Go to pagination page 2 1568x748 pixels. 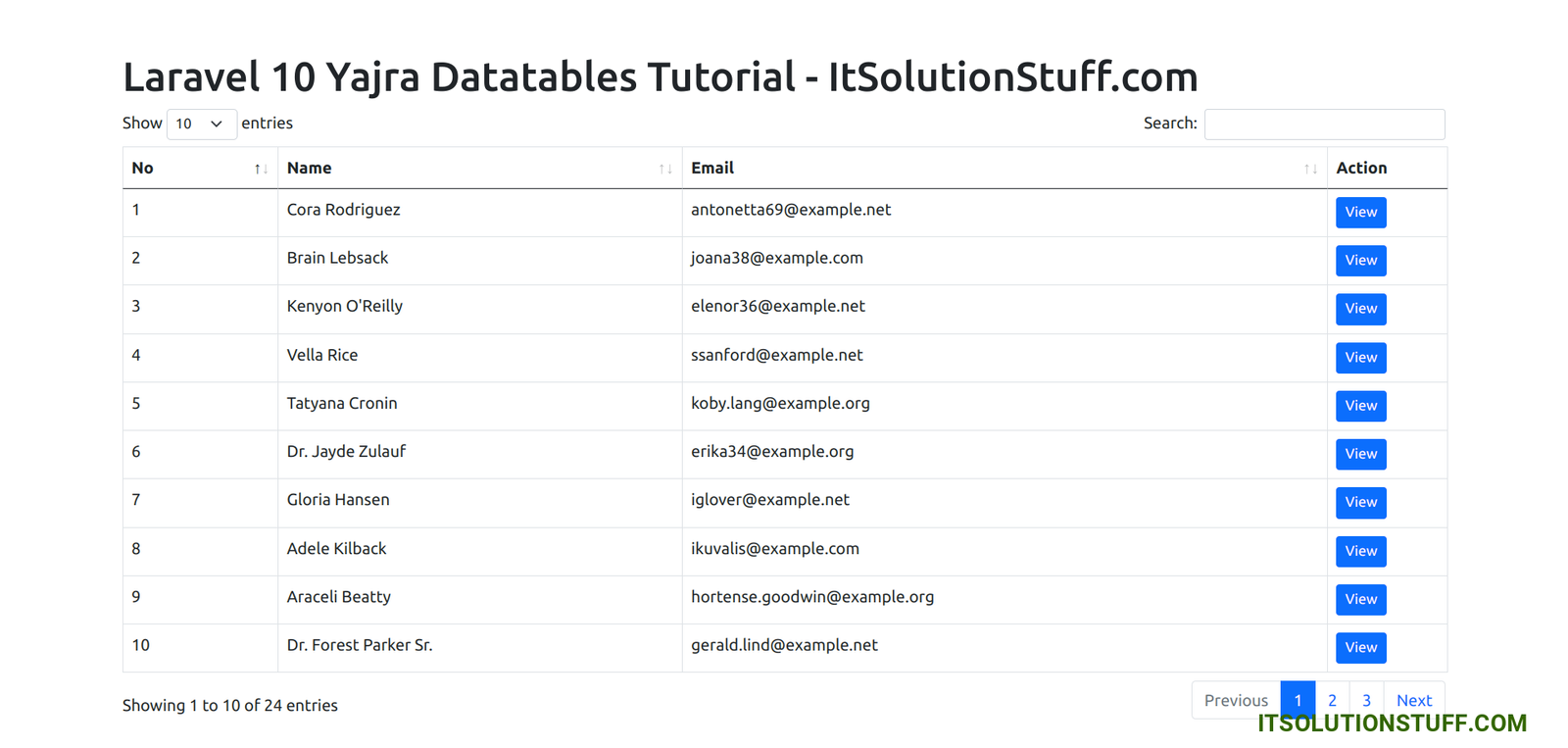(x=1332, y=700)
